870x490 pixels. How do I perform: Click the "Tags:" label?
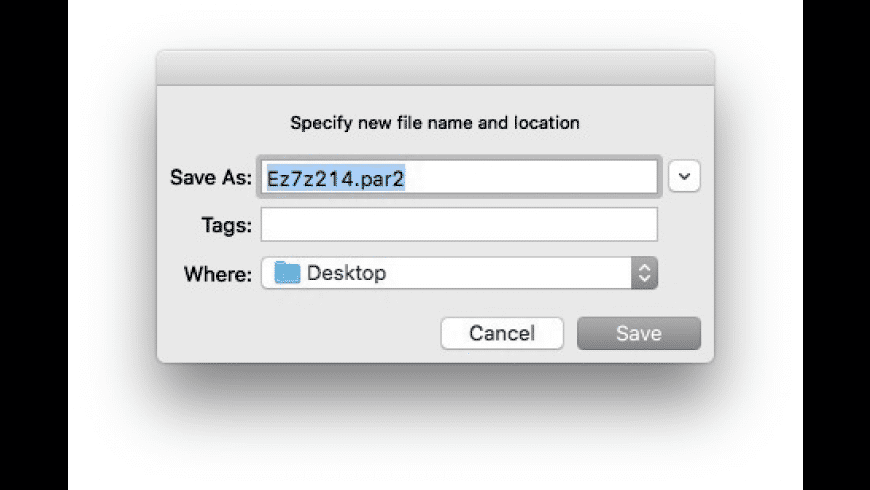225,225
